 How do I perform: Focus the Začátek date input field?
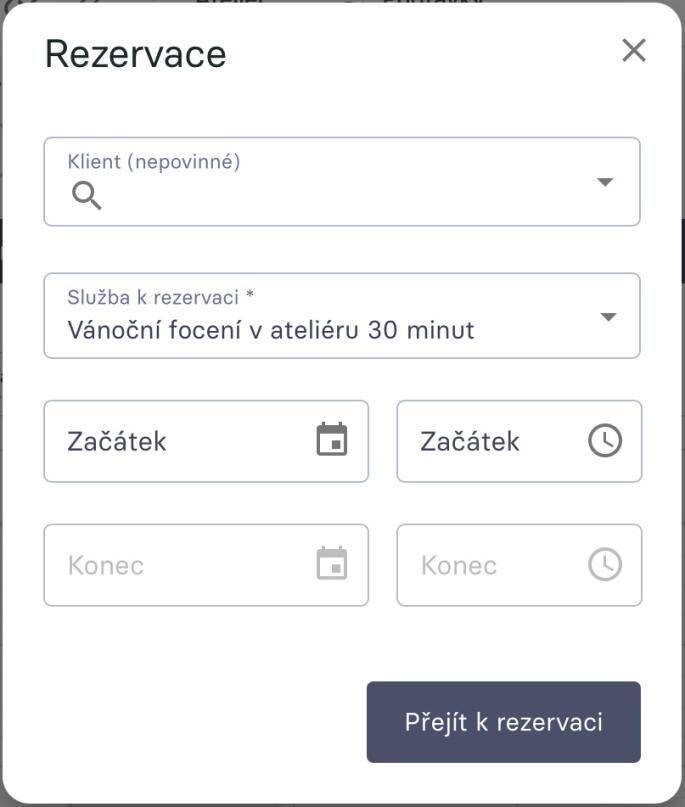coord(180,441)
